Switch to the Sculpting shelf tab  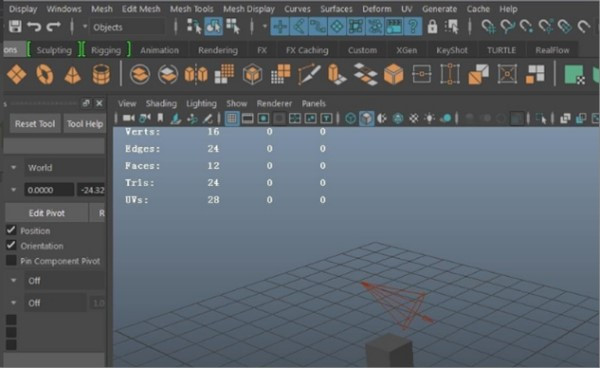click(x=54, y=50)
